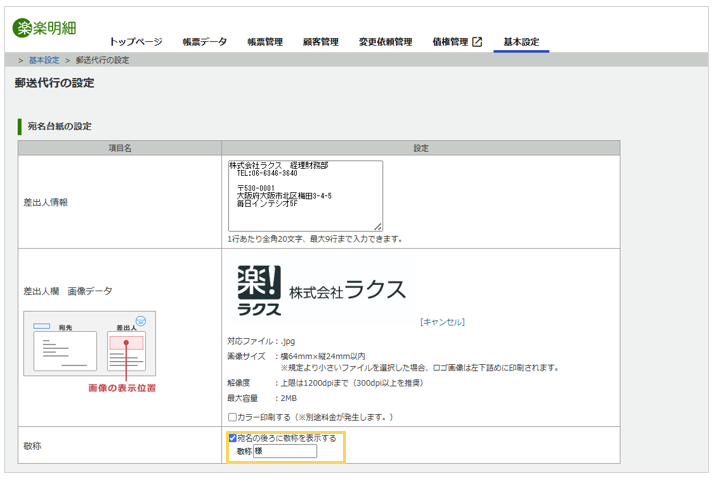Click the 楽! ラクス company logo image
712x480 pixels.
pyautogui.click(x=321, y=291)
